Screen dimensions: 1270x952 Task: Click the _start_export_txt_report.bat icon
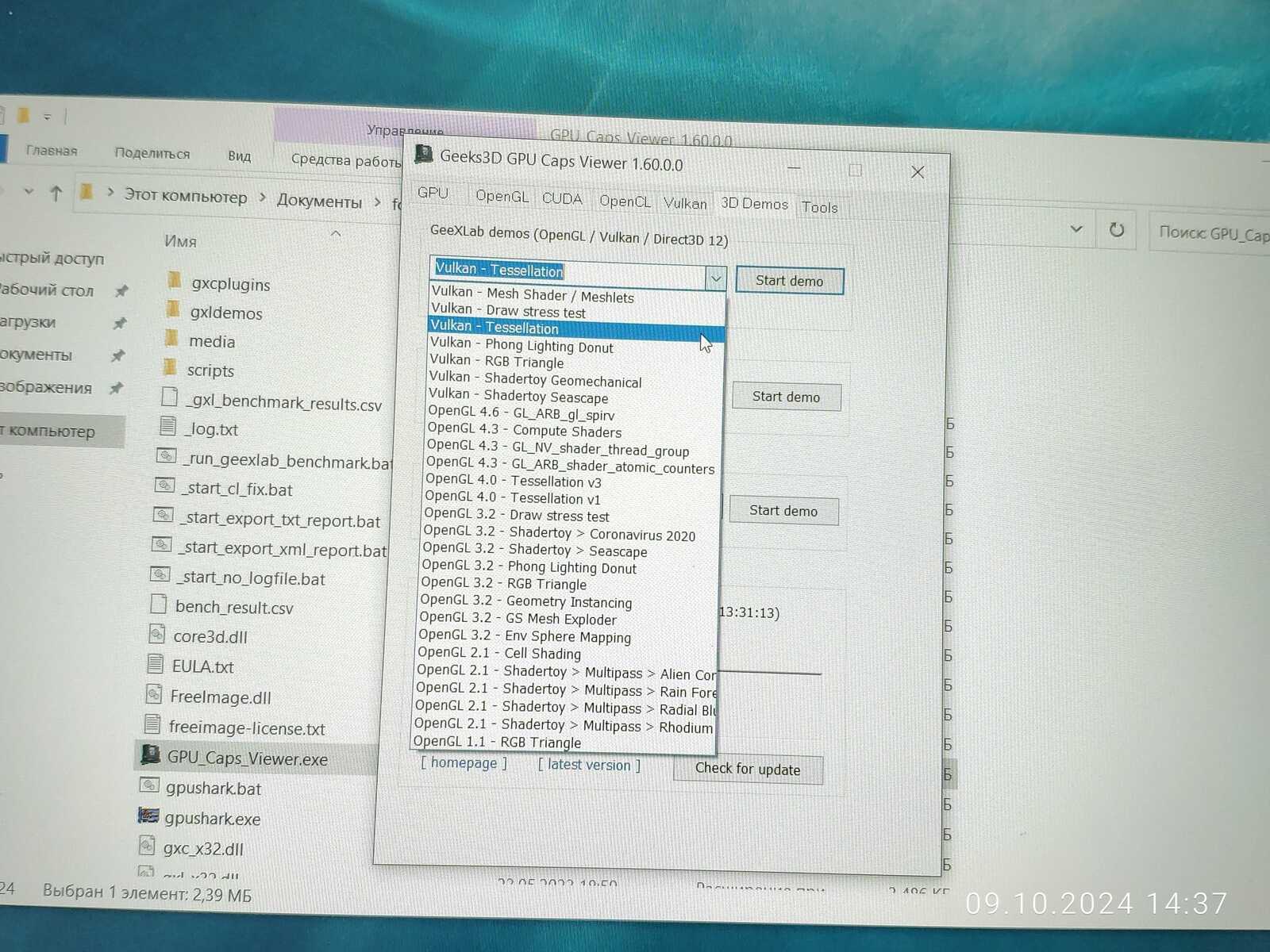[x=163, y=515]
